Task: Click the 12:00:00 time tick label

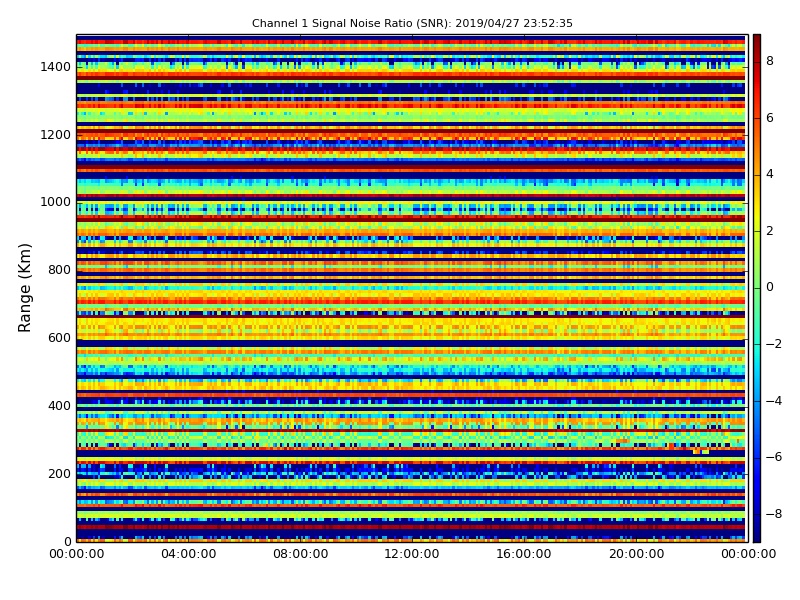Action: [x=412, y=554]
